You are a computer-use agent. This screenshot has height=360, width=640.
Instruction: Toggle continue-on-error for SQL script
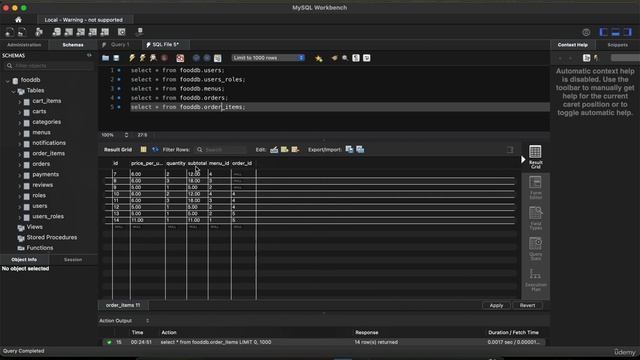click(x=180, y=58)
